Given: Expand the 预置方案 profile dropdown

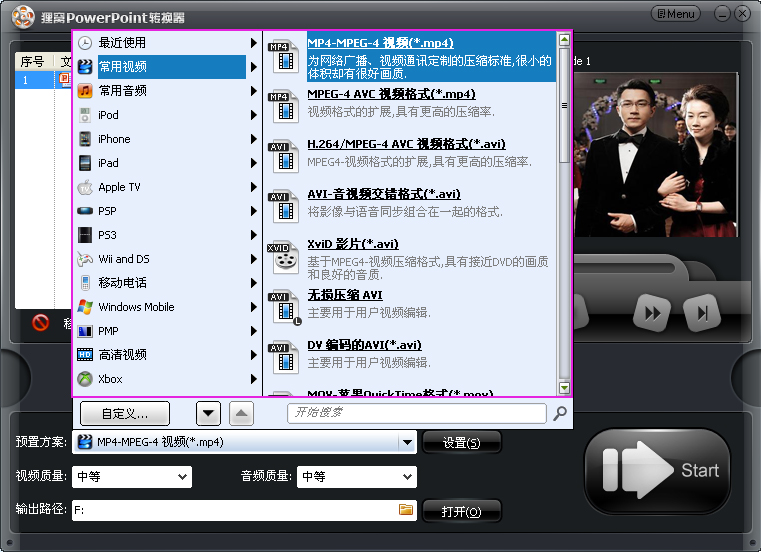Looking at the screenshot, I should pos(406,442).
